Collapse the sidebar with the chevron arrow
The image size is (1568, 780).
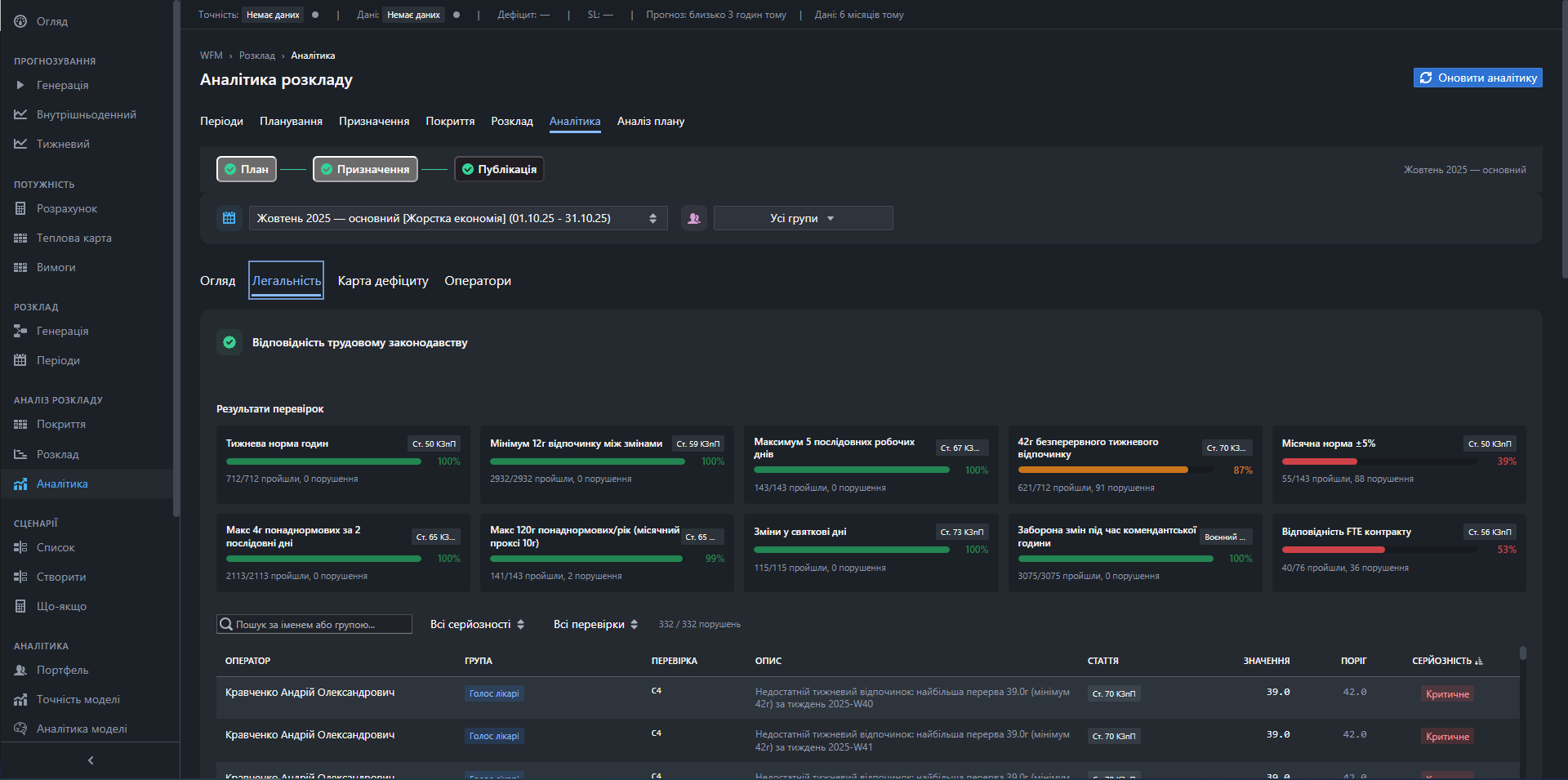(91, 760)
